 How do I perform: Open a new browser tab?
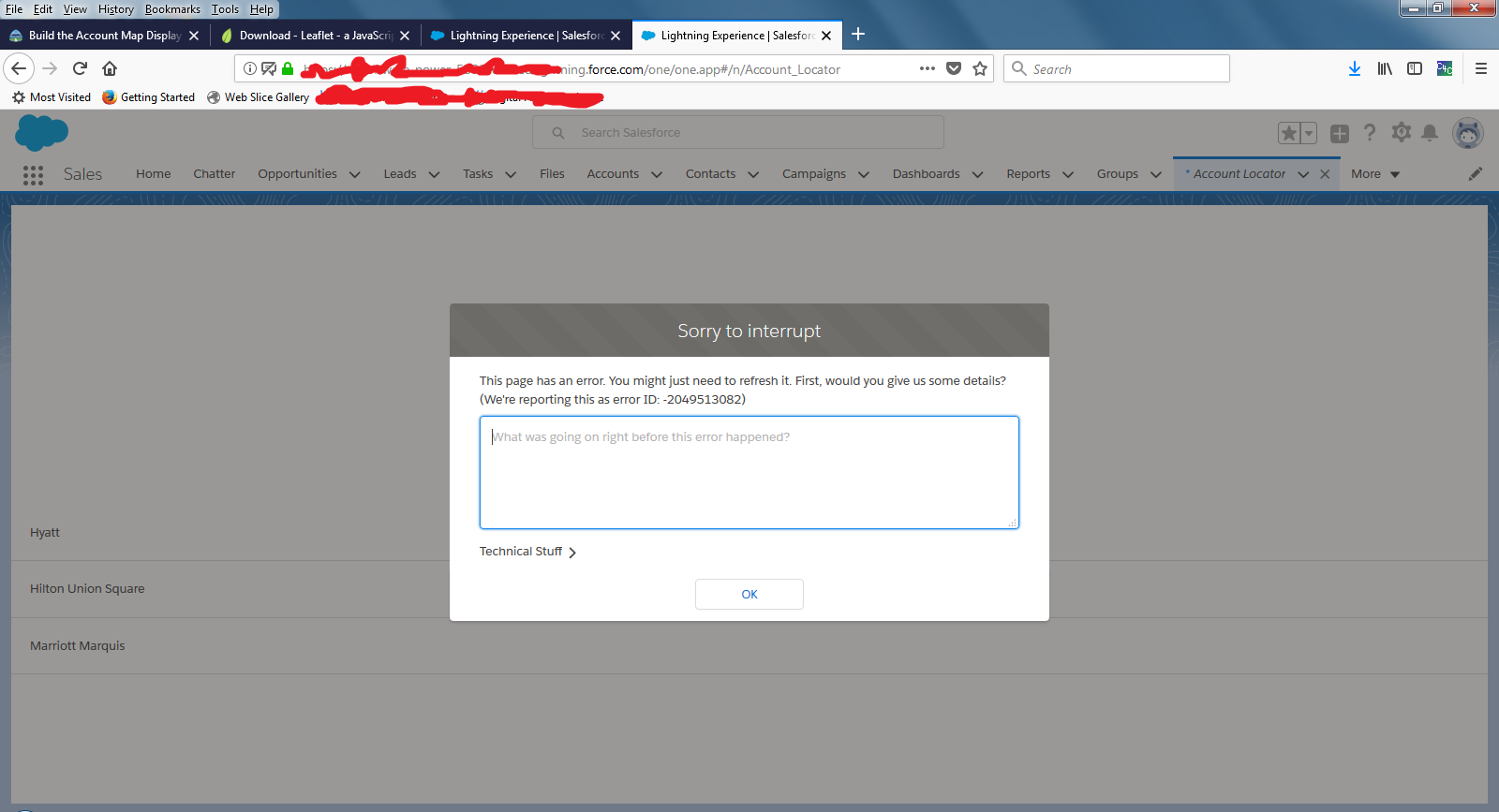(858, 35)
